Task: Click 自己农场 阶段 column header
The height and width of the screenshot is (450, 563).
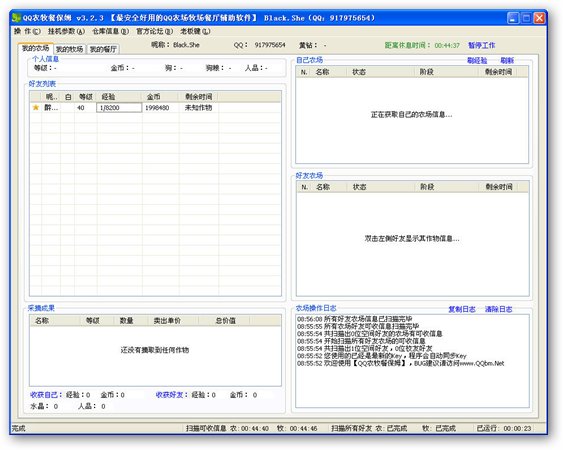Action: (446, 72)
